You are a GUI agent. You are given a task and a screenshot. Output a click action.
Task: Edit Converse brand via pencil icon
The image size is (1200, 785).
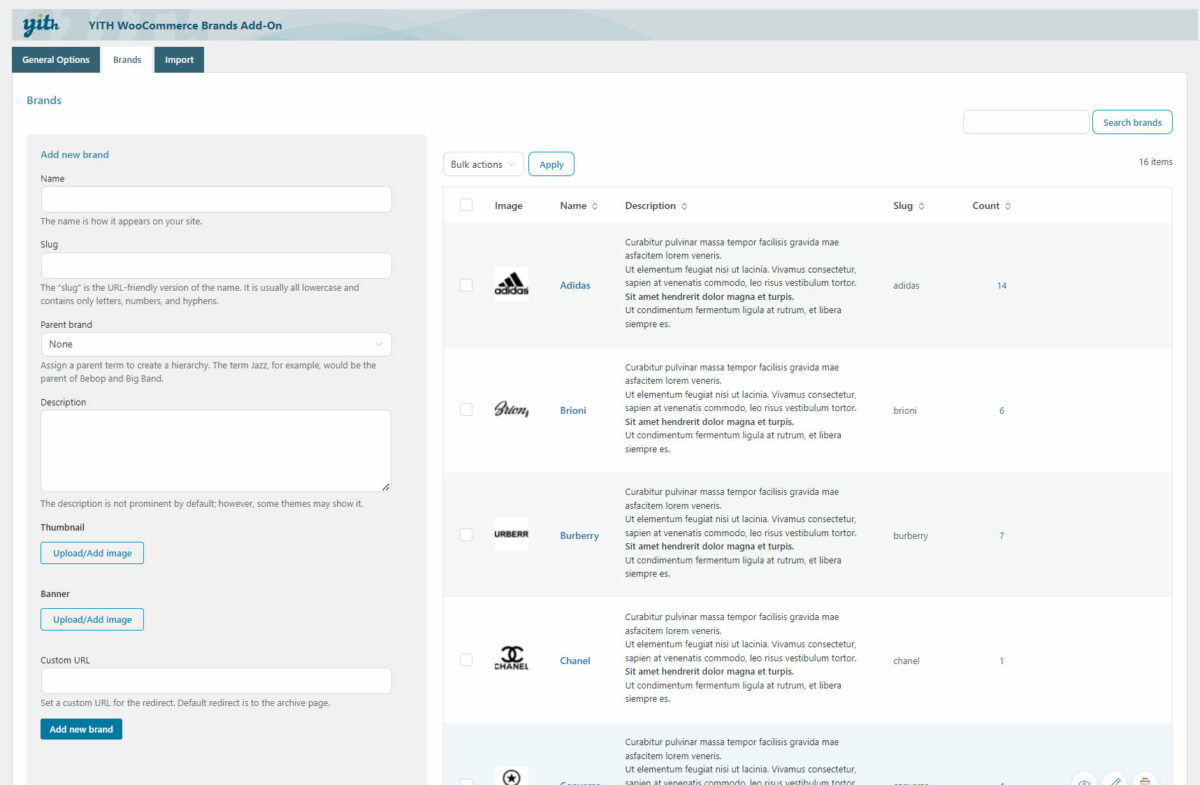[1114, 780]
